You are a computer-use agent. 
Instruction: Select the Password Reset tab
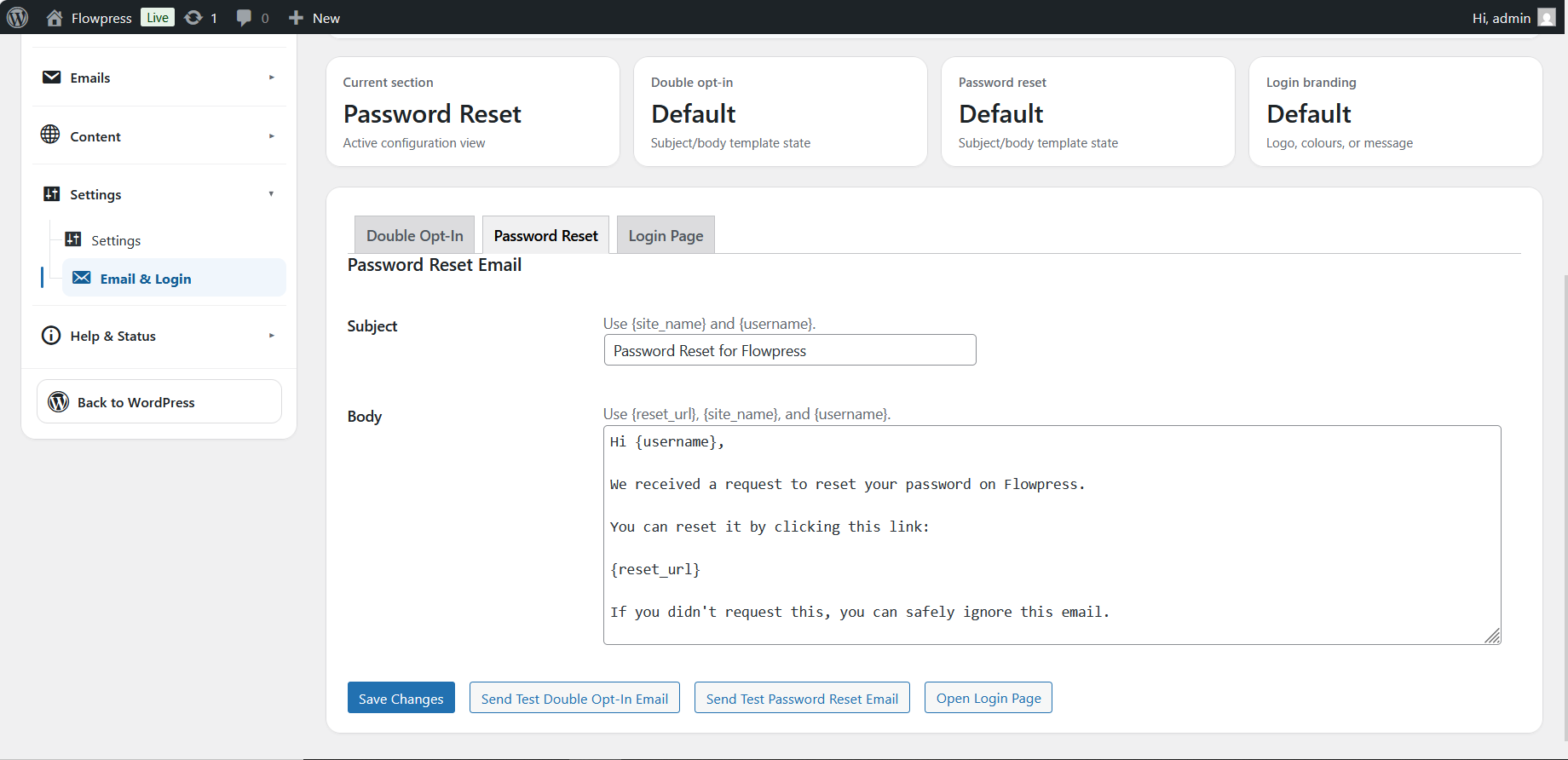coord(545,235)
